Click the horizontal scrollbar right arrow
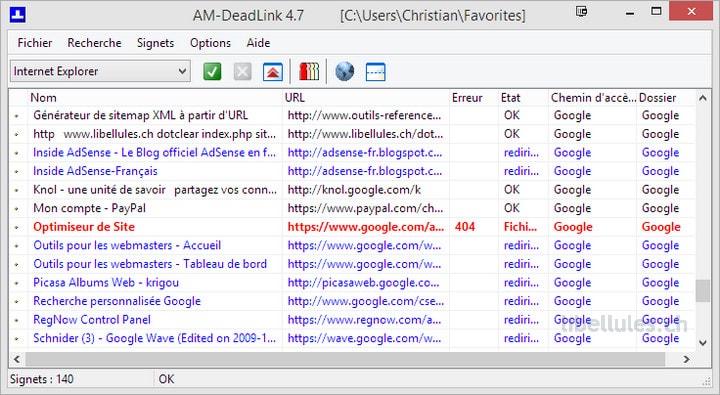 686,359
